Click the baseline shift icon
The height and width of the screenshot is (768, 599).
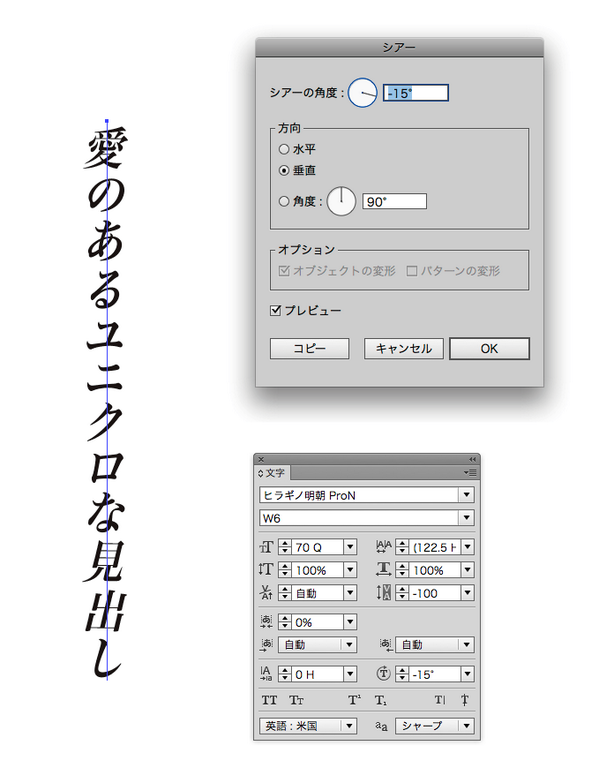pos(266,674)
